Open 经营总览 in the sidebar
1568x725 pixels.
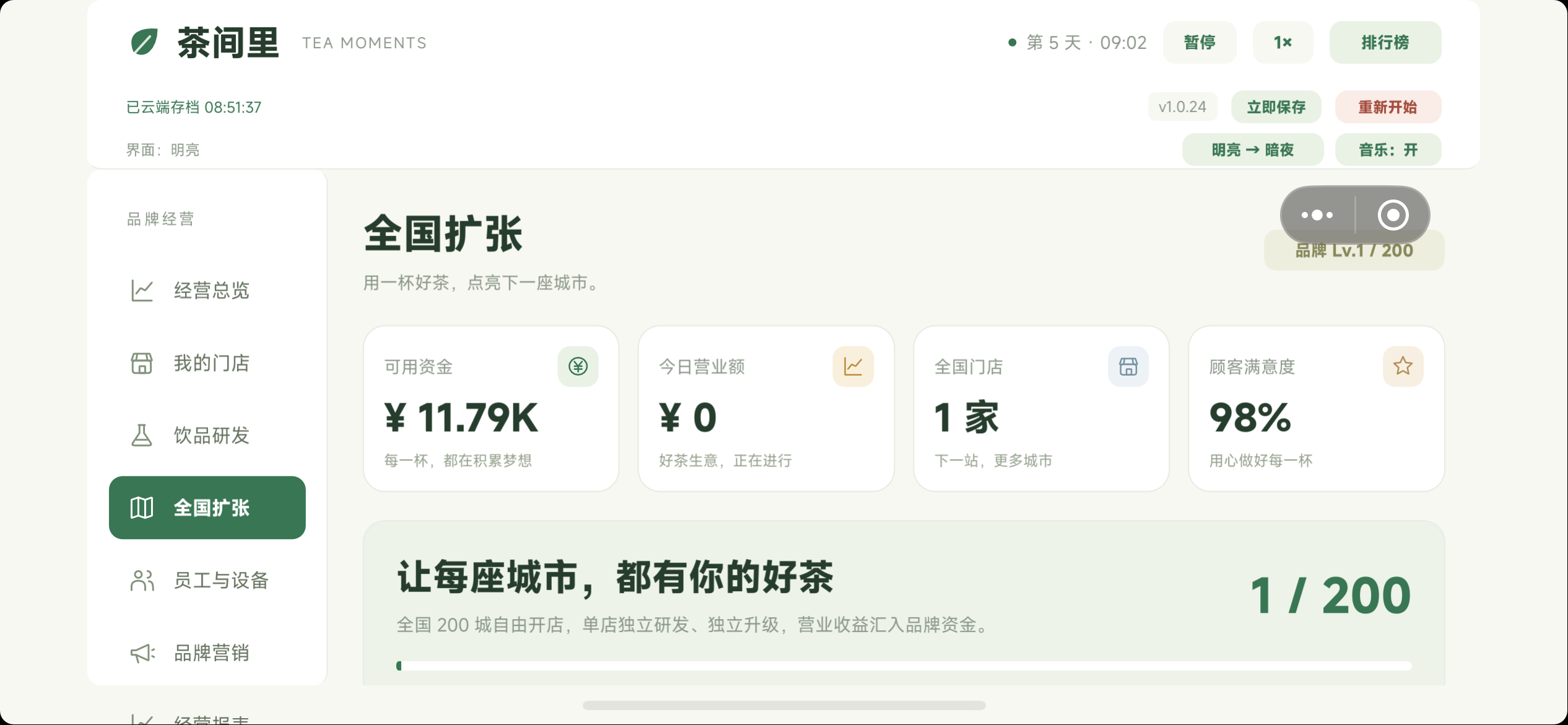(x=207, y=290)
